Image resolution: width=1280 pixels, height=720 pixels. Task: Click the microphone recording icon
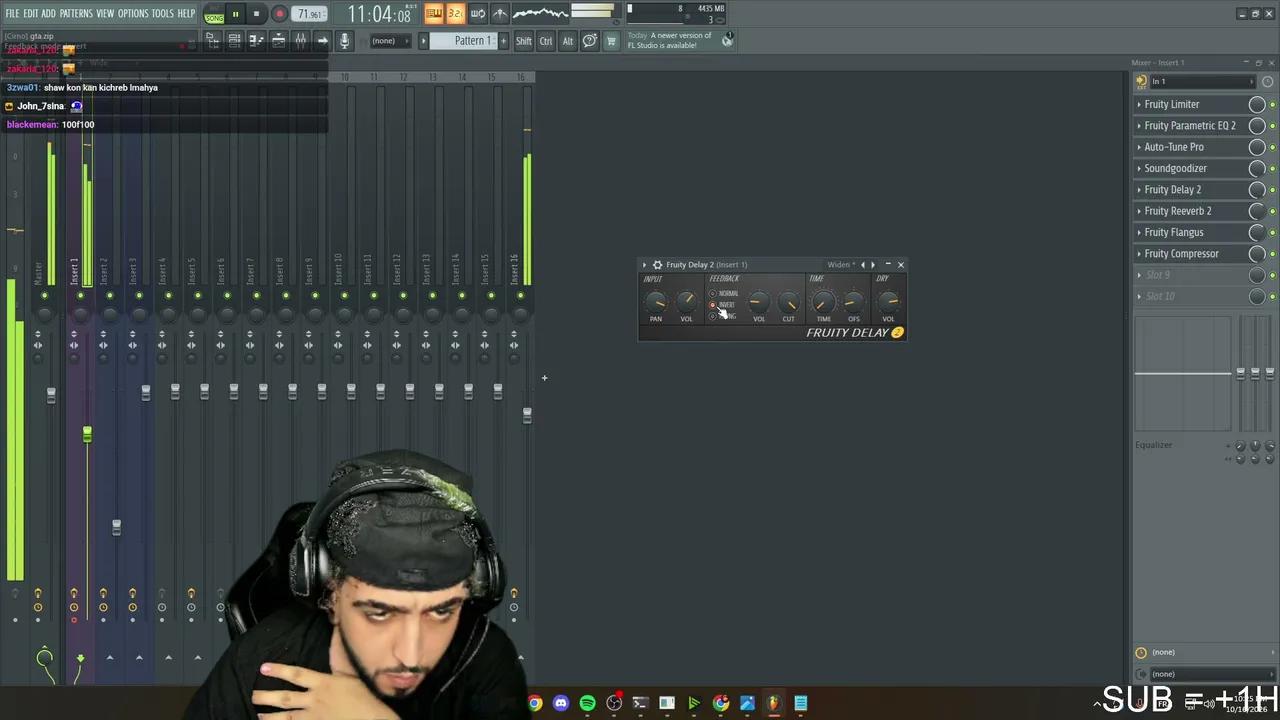[x=344, y=40]
